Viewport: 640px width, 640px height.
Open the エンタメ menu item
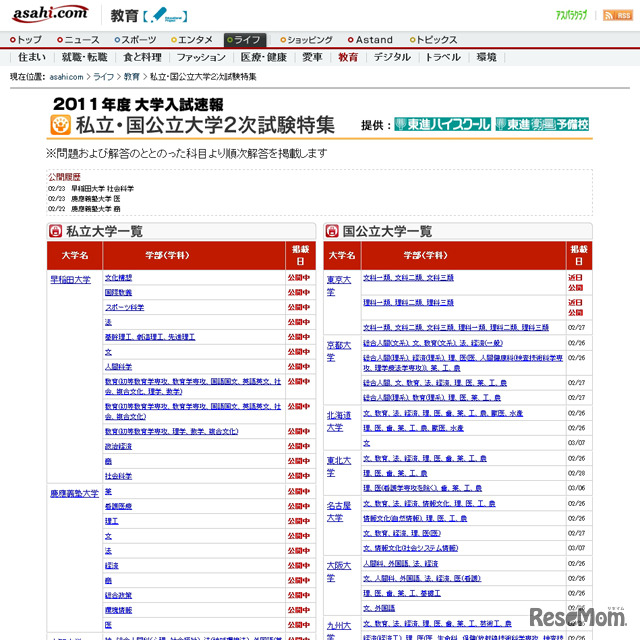tap(192, 40)
